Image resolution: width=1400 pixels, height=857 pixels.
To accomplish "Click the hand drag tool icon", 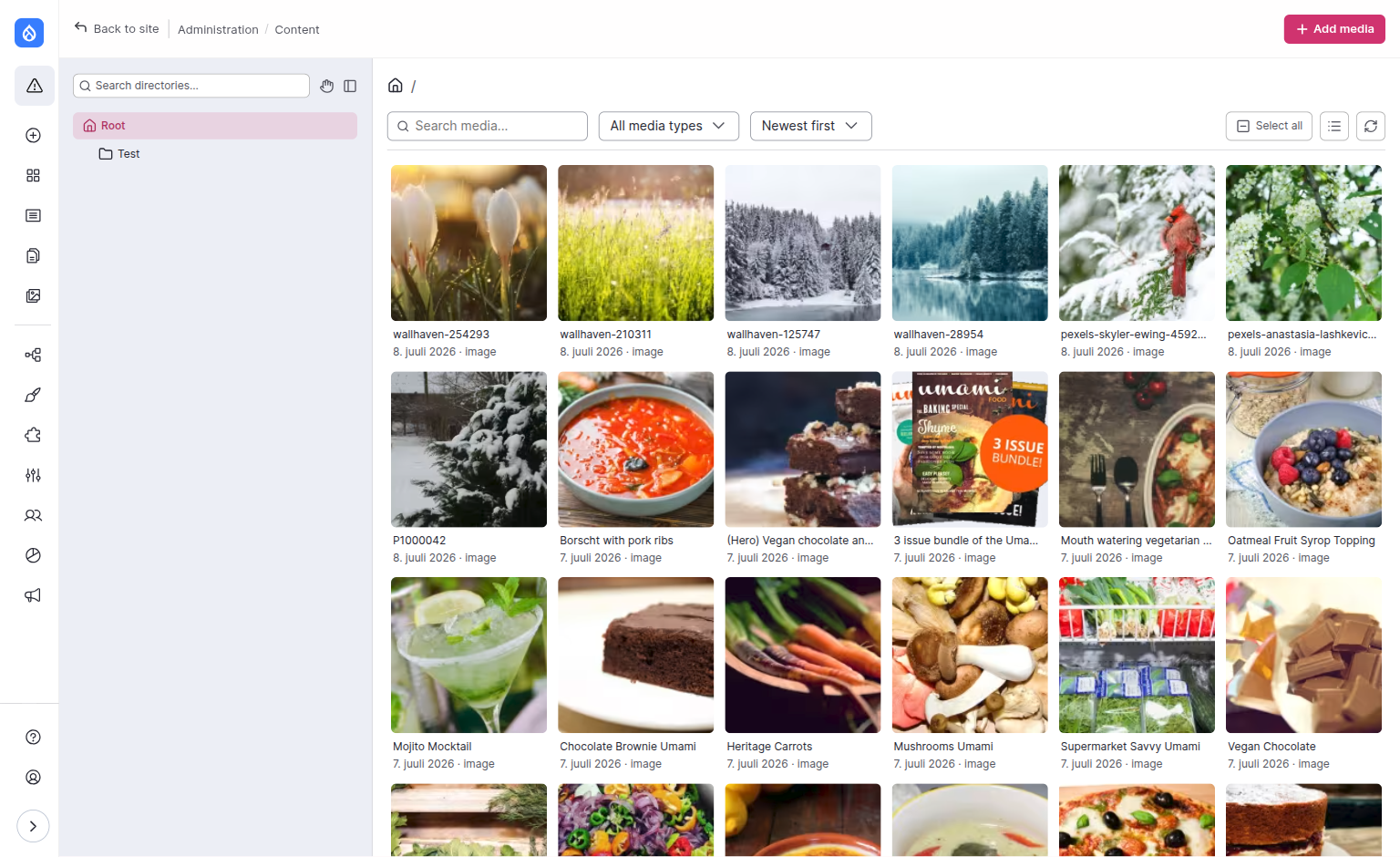I will pyautogui.click(x=327, y=86).
